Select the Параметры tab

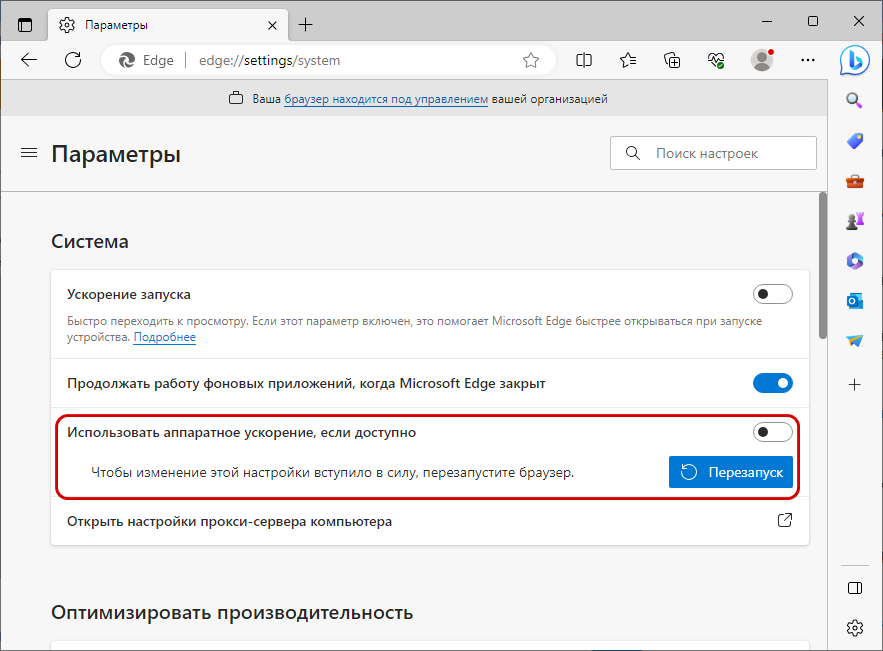coord(168,25)
